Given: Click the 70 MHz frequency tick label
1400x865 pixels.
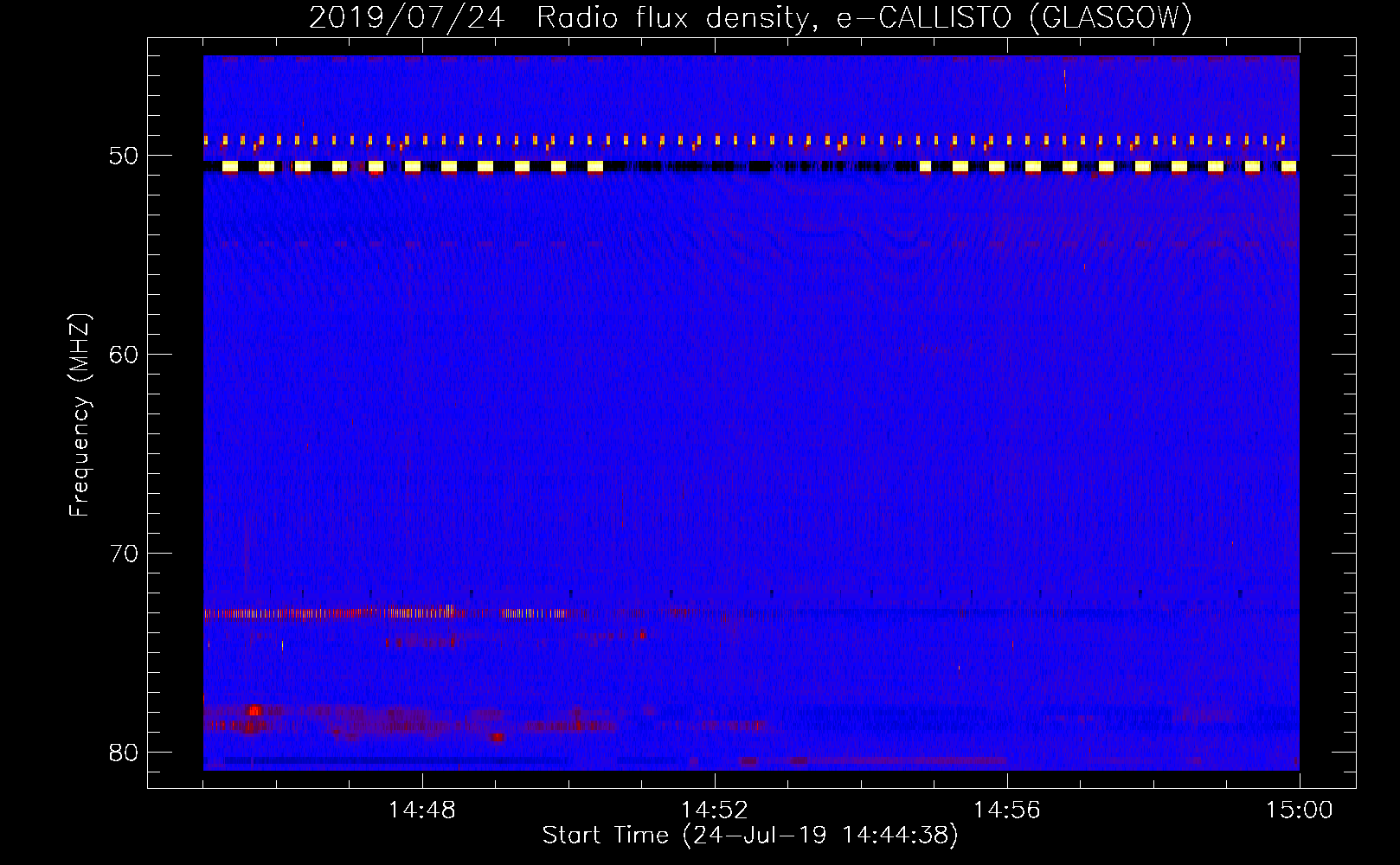Looking at the screenshot, I should click(125, 554).
